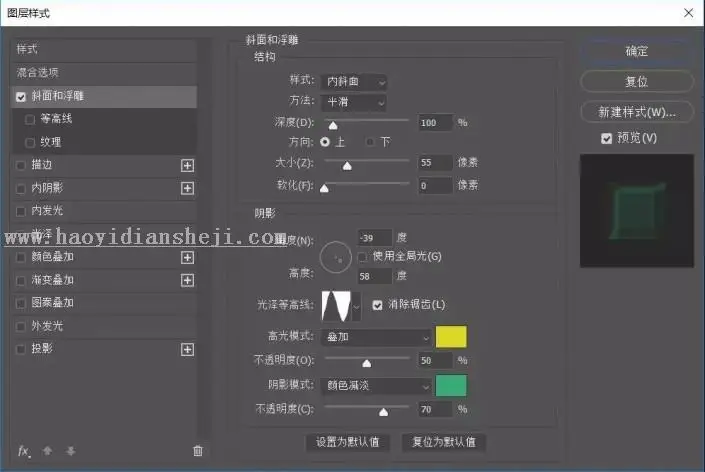
Task: Open the 高光模式 blend mode dropdown
Action: 376,337
